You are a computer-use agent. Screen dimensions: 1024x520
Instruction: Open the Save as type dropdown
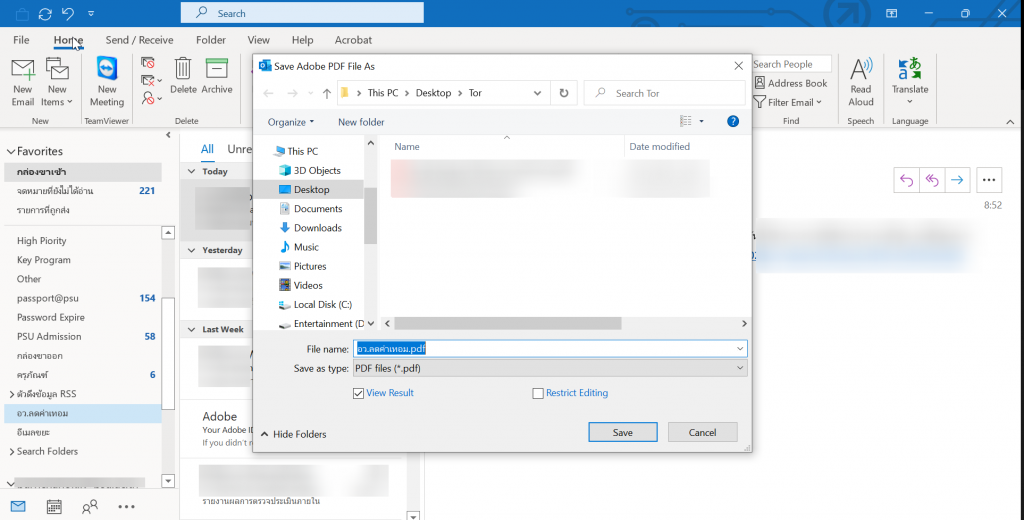pos(550,368)
